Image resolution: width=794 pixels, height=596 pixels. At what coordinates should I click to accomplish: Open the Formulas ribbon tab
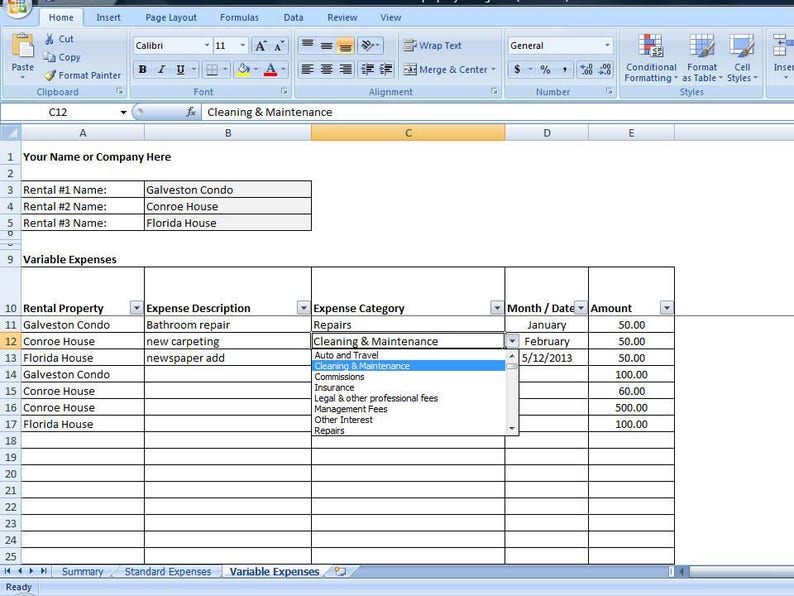[x=239, y=18]
